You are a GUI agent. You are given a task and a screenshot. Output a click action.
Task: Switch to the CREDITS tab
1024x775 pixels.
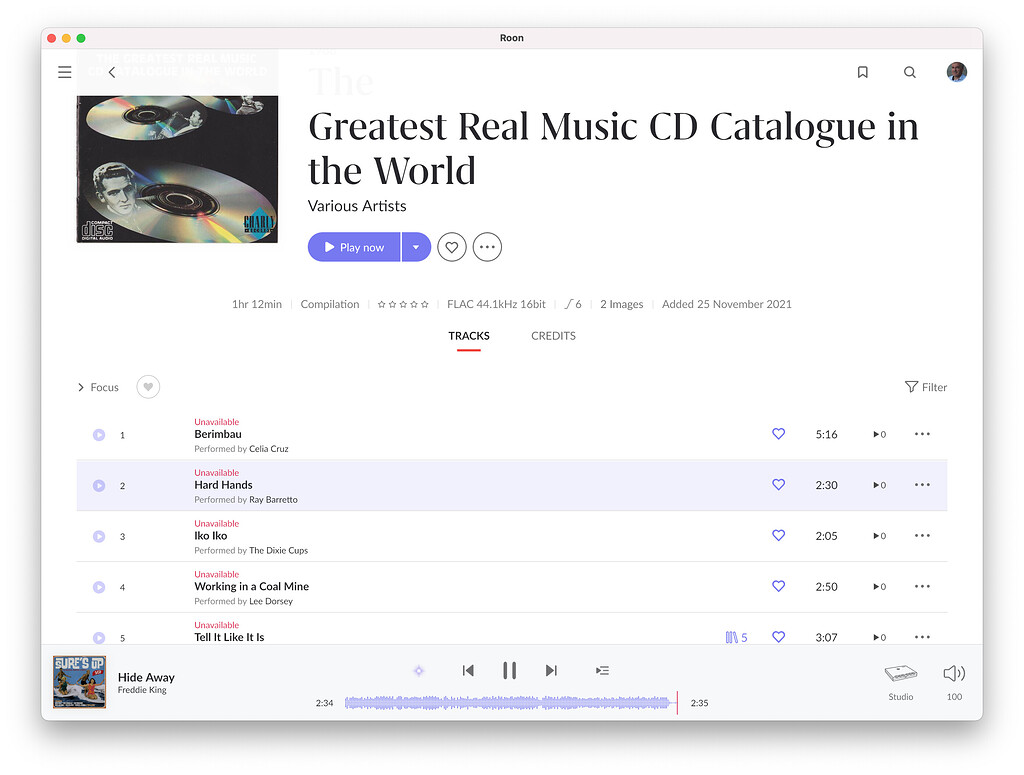pos(553,336)
